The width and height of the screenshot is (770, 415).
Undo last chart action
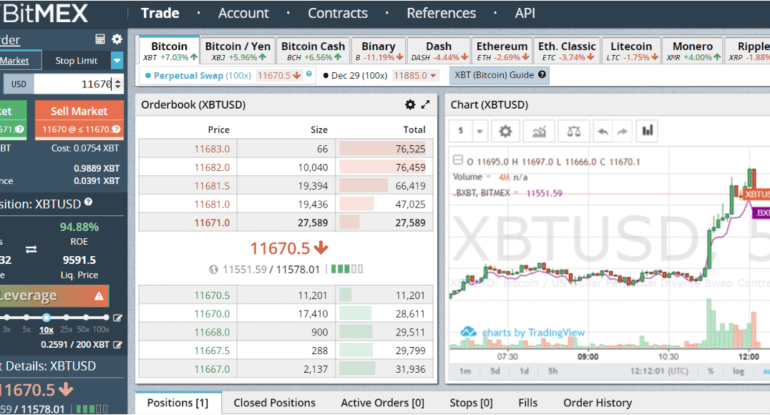(603, 131)
